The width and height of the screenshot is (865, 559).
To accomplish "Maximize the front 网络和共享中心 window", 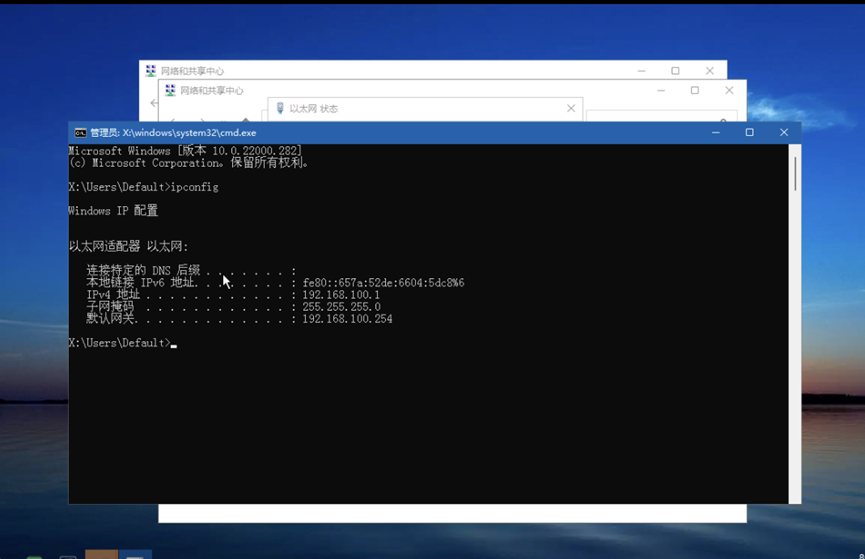I will click(695, 90).
